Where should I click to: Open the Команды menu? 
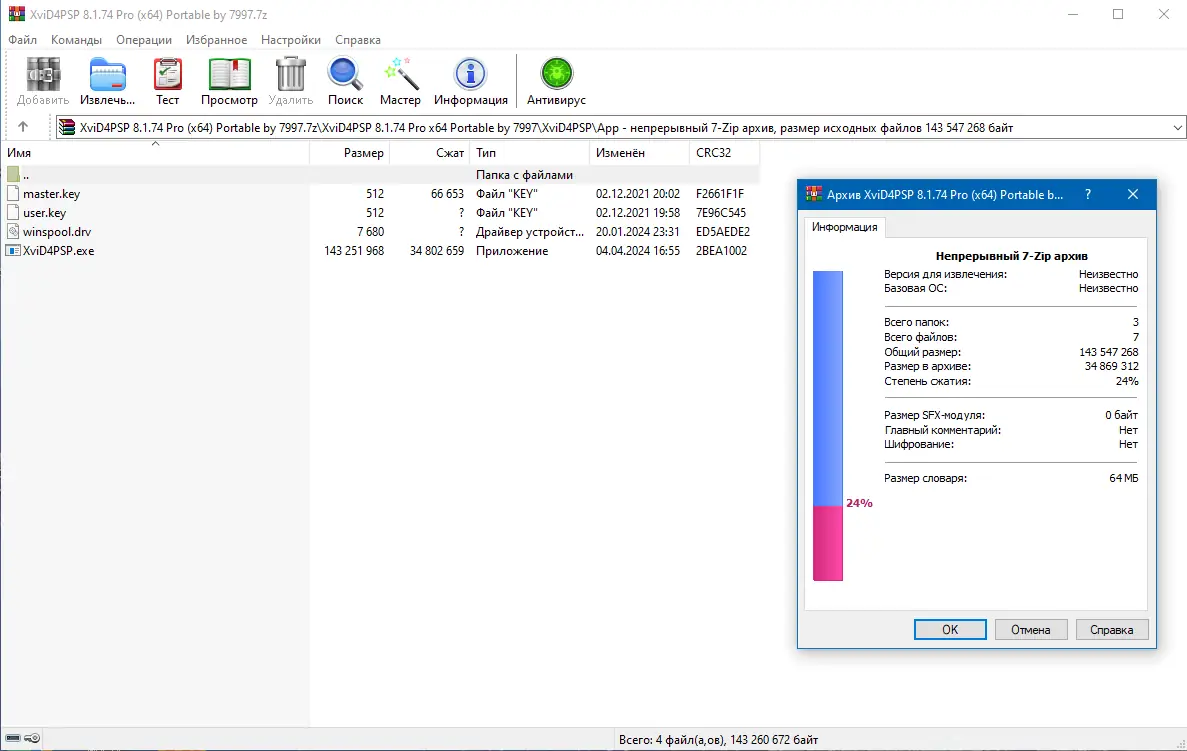pyautogui.click(x=76, y=39)
